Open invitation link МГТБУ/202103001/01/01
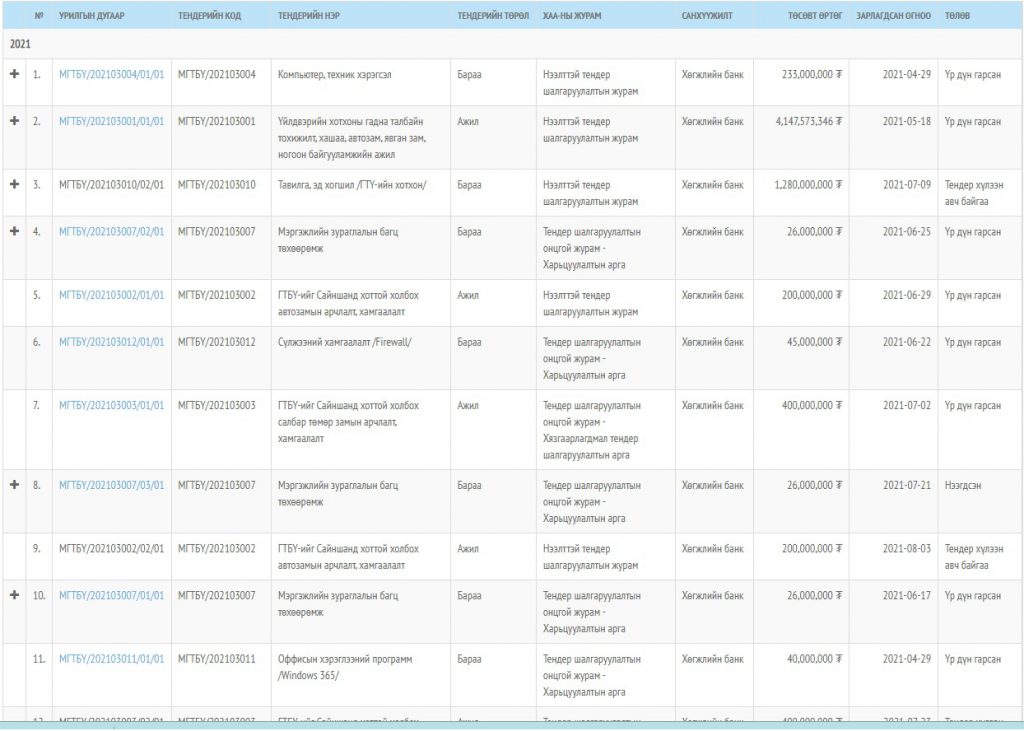1024x731 pixels. tap(112, 122)
